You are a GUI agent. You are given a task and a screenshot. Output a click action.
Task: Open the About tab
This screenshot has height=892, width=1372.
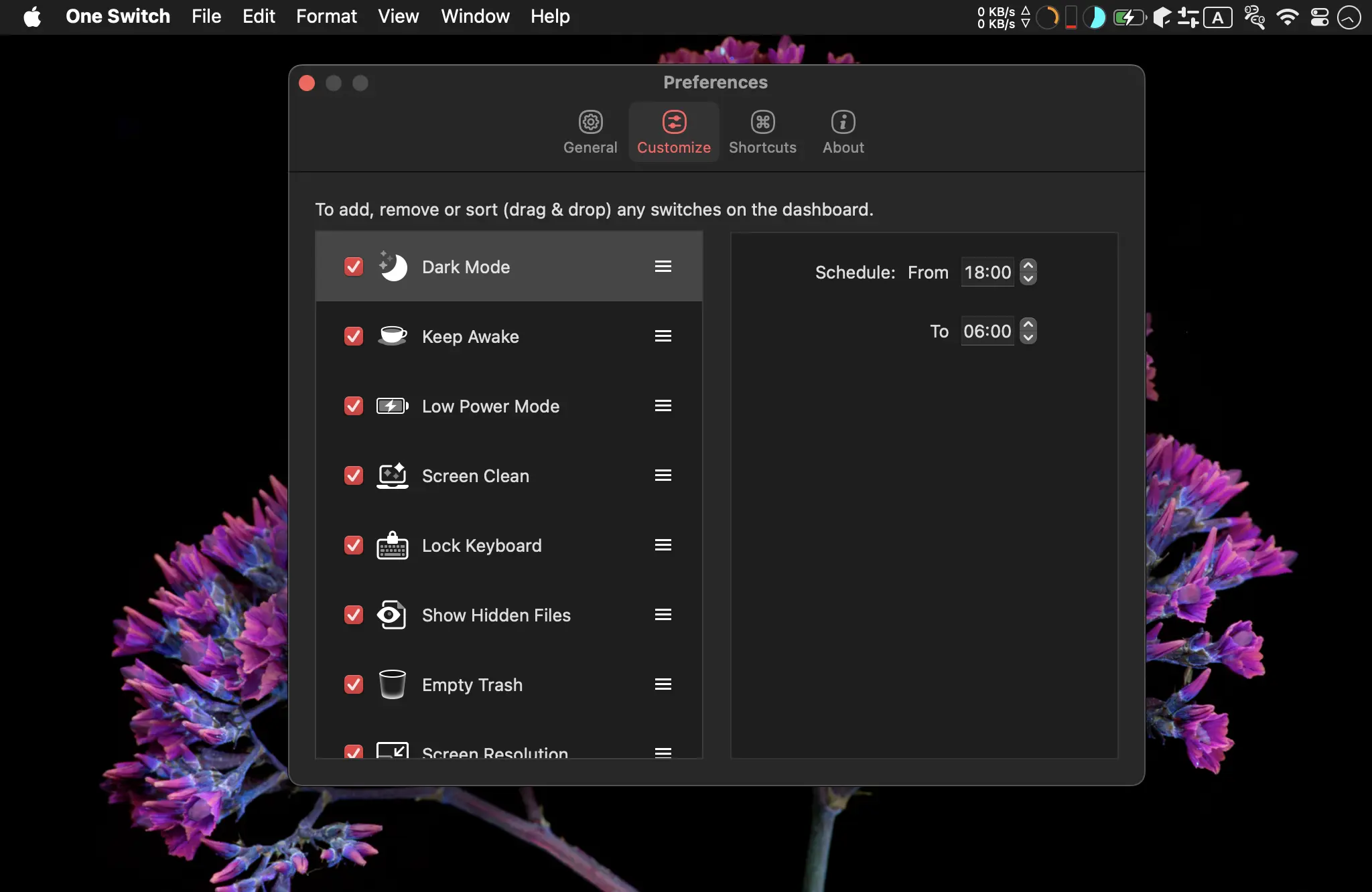click(x=843, y=132)
